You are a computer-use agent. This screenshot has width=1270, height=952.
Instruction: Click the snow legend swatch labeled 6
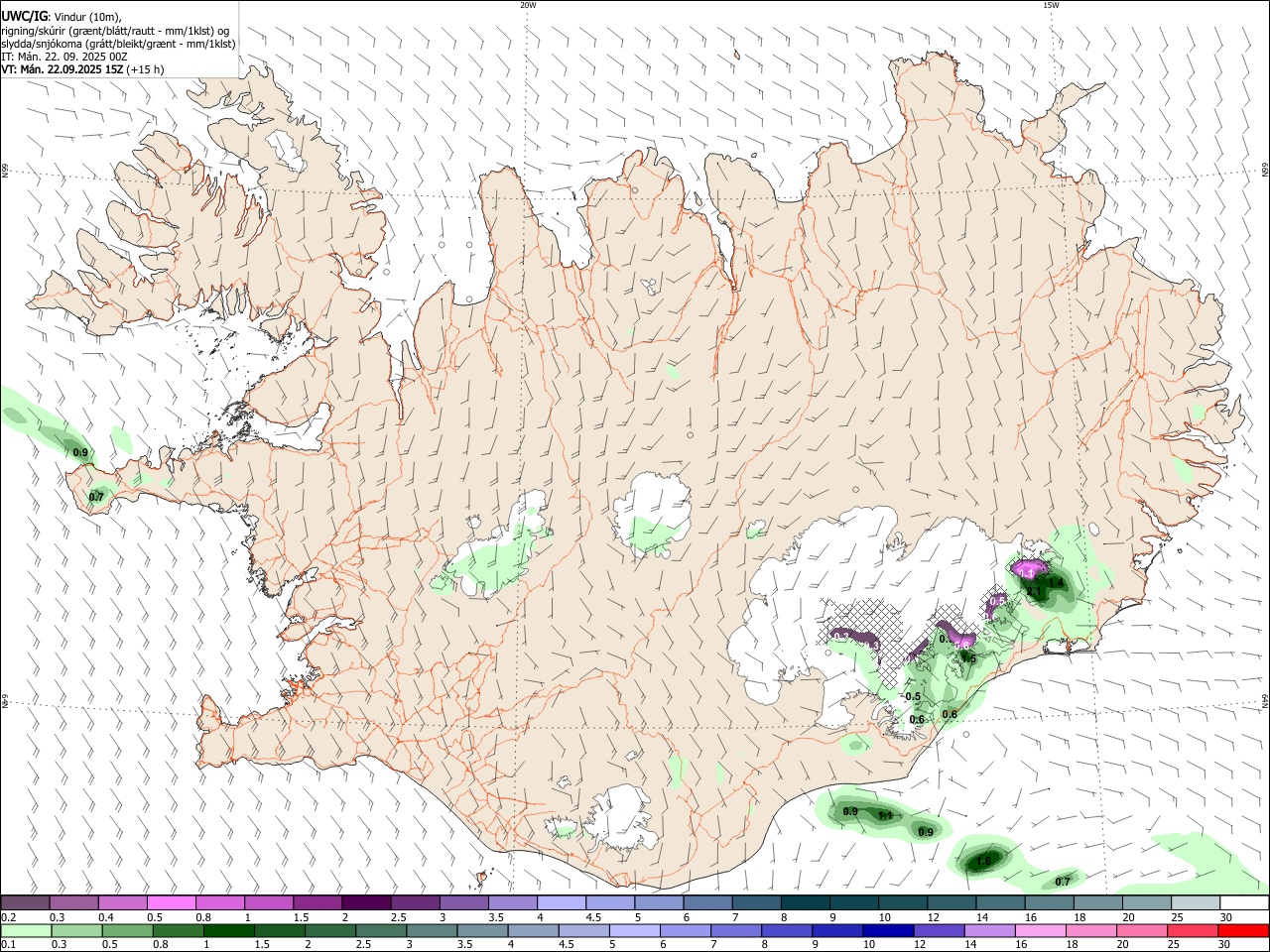[707, 902]
